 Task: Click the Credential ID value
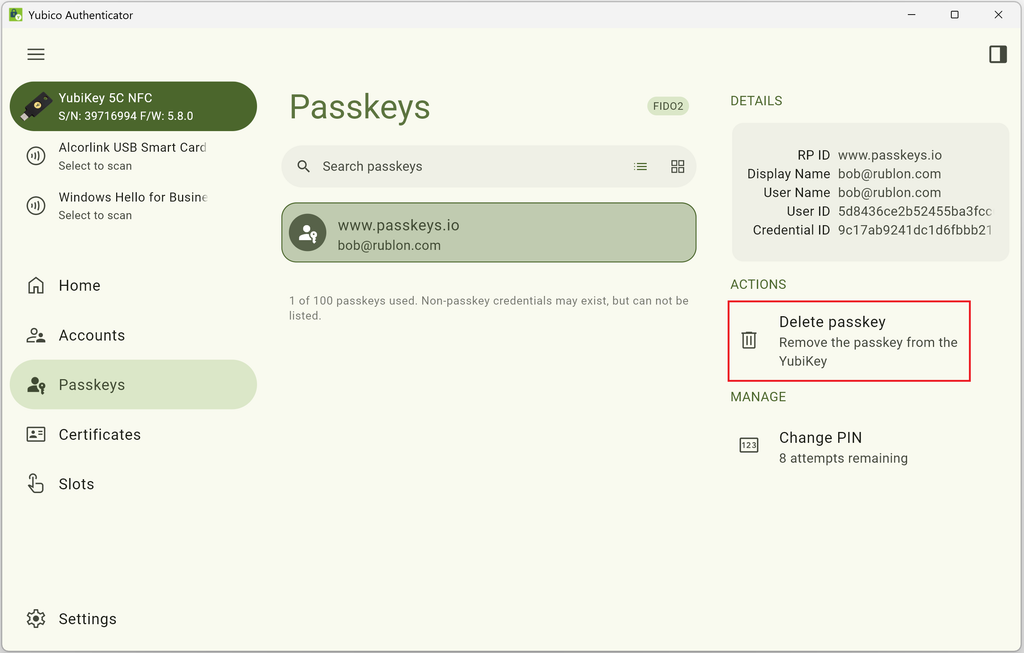(915, 230)
